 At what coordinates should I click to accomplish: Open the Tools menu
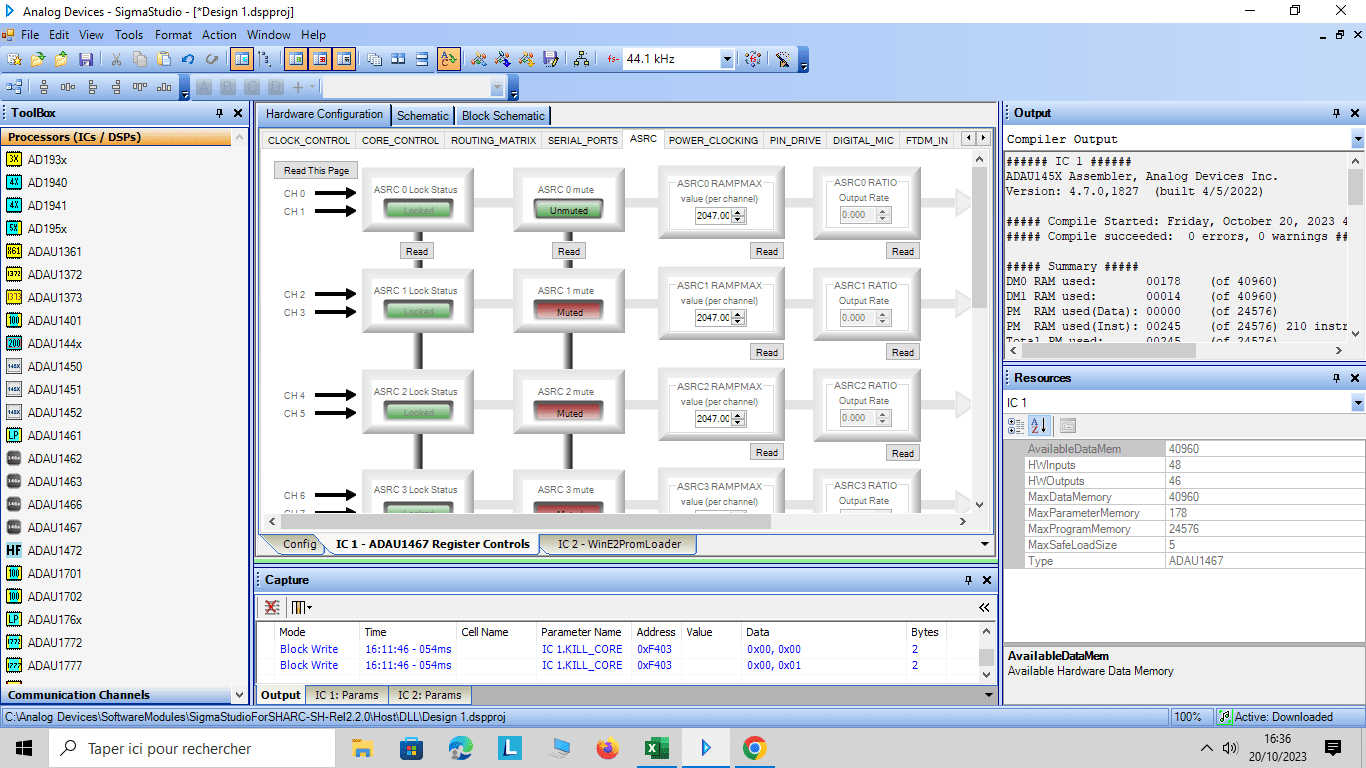(x=129, y=34)
